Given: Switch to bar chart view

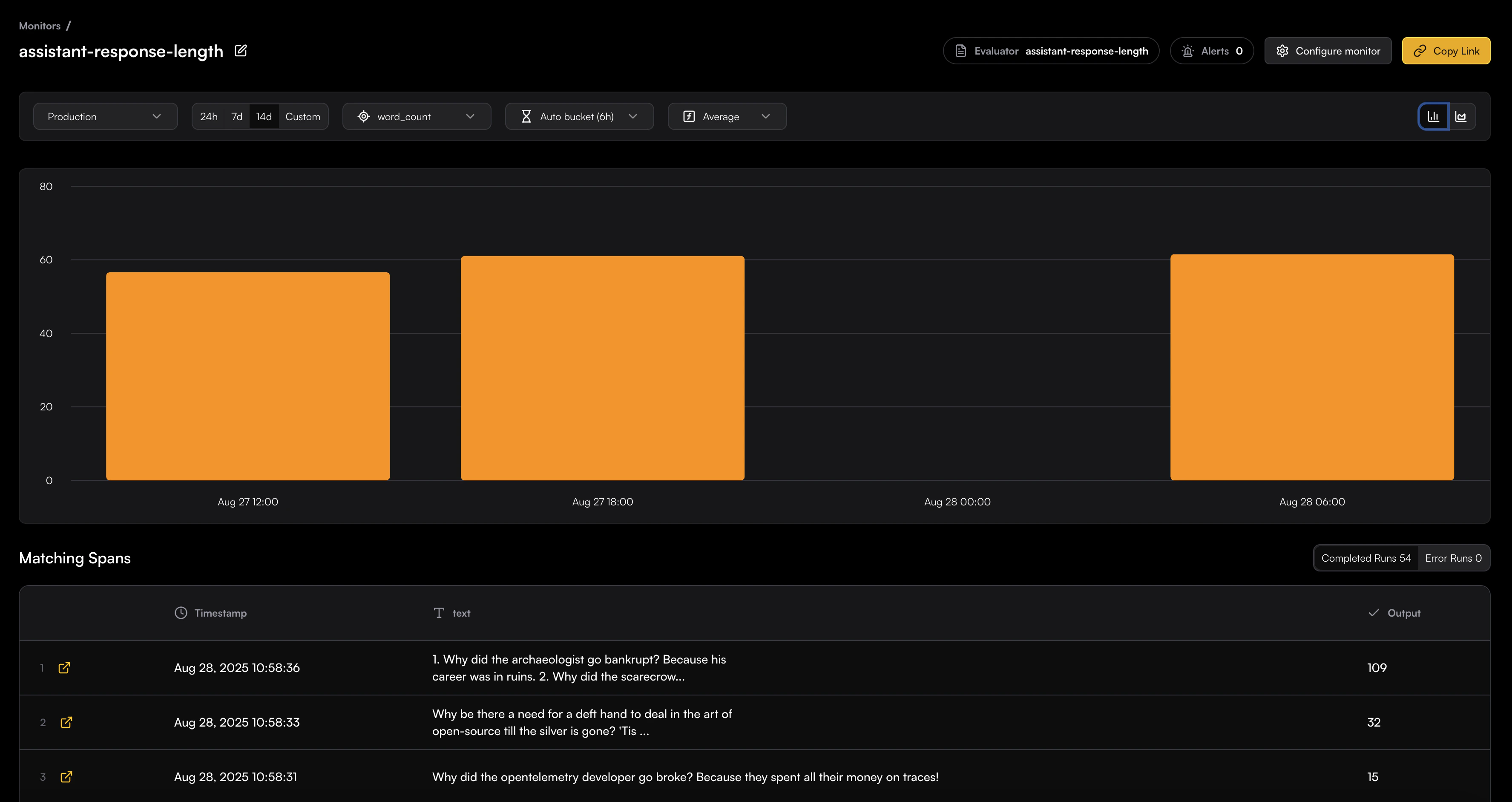Looking at the screenshot, I should (x=1433, y=116).
